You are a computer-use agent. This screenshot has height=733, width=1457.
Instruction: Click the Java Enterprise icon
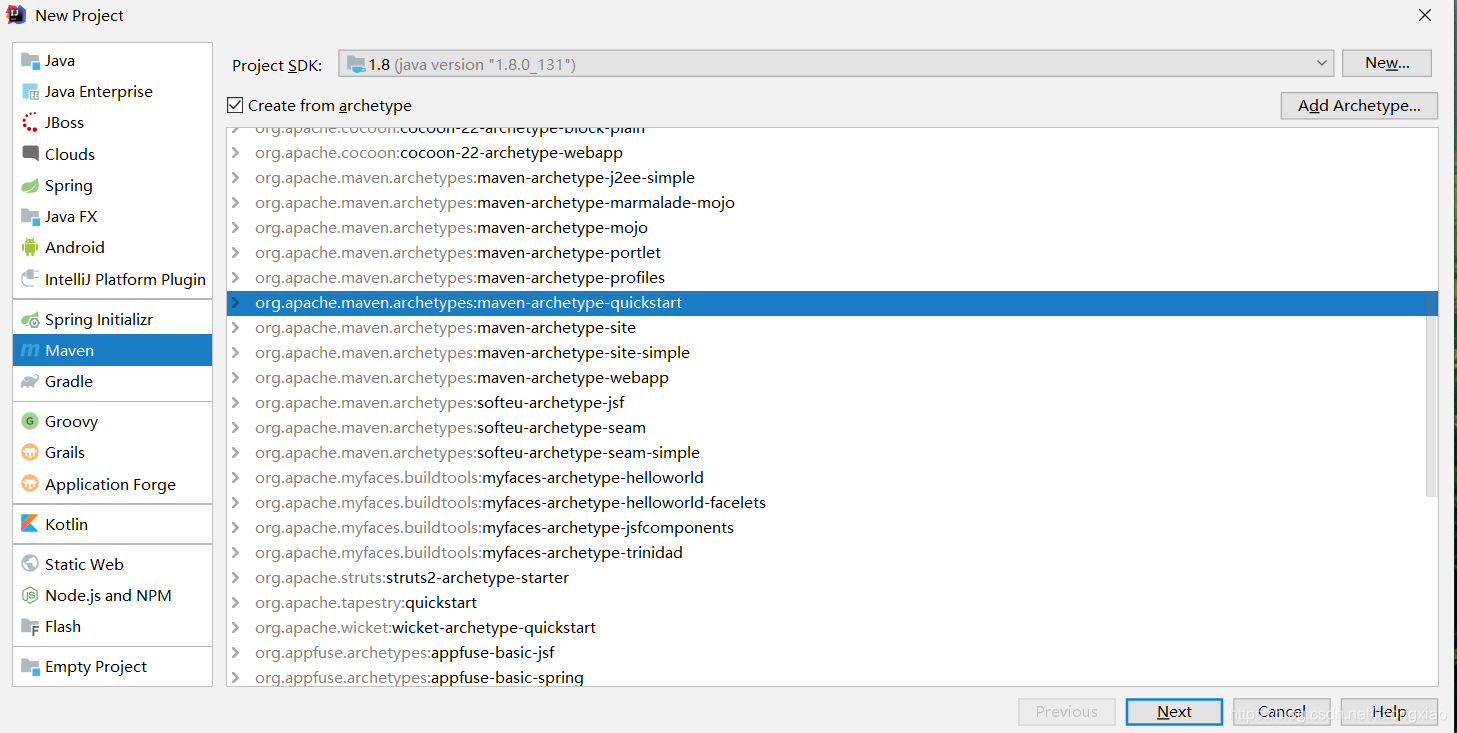(x=30, y=91)
